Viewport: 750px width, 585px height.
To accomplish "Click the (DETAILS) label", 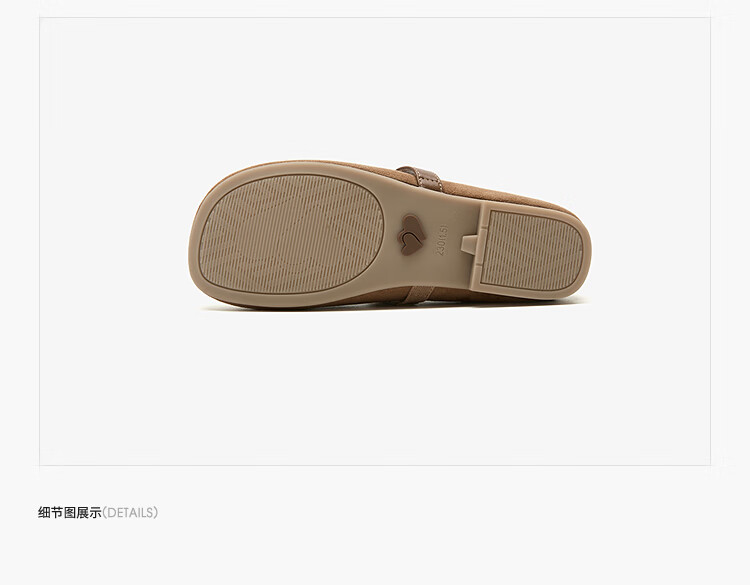I will click(x=130, y=513).
